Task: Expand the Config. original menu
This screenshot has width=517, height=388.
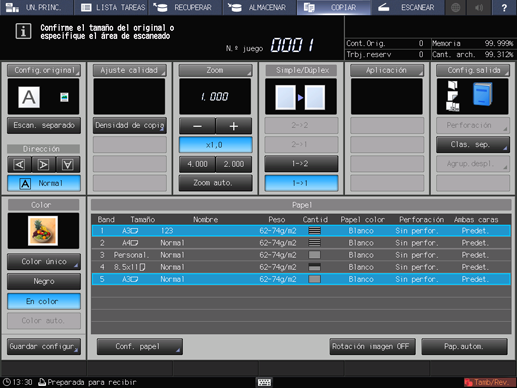Action: pyautogui.click(x=44, y=70)
